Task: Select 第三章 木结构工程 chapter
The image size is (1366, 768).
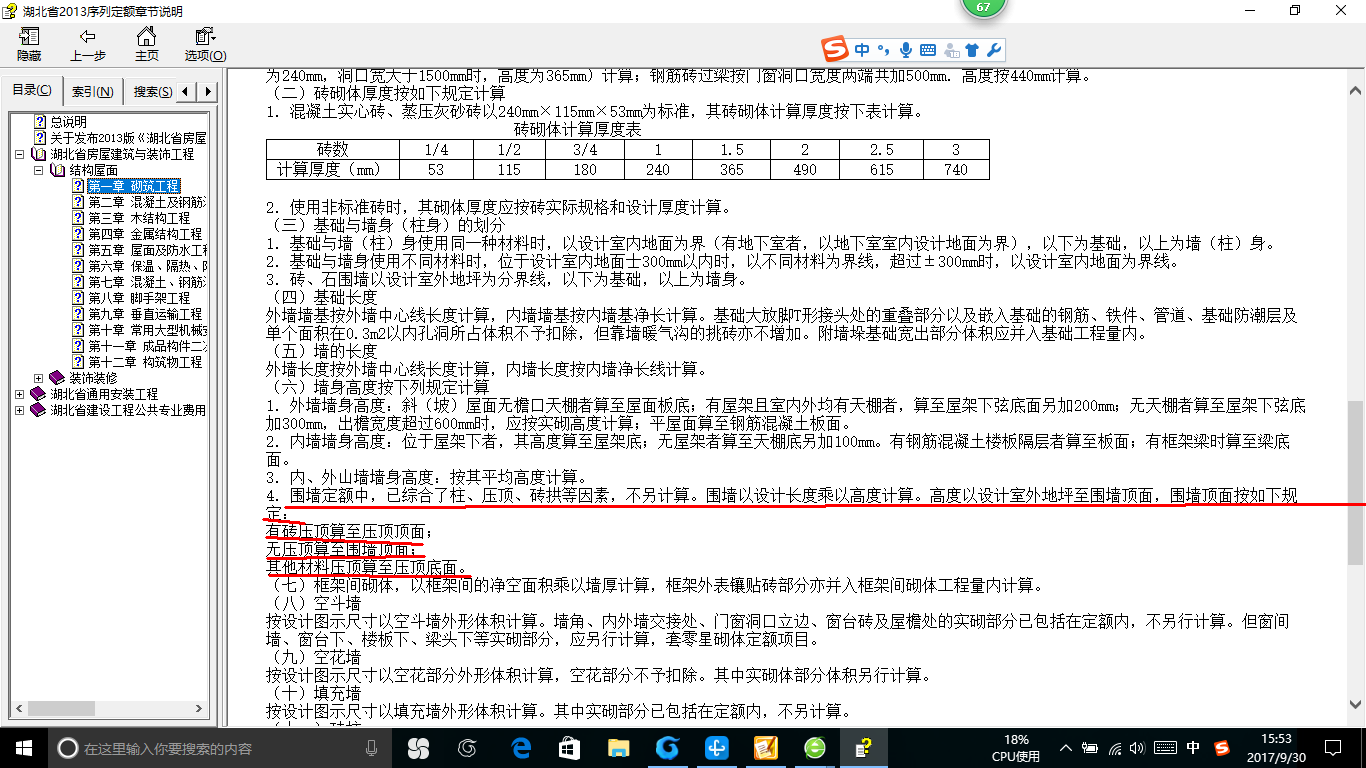Action: 139,218
